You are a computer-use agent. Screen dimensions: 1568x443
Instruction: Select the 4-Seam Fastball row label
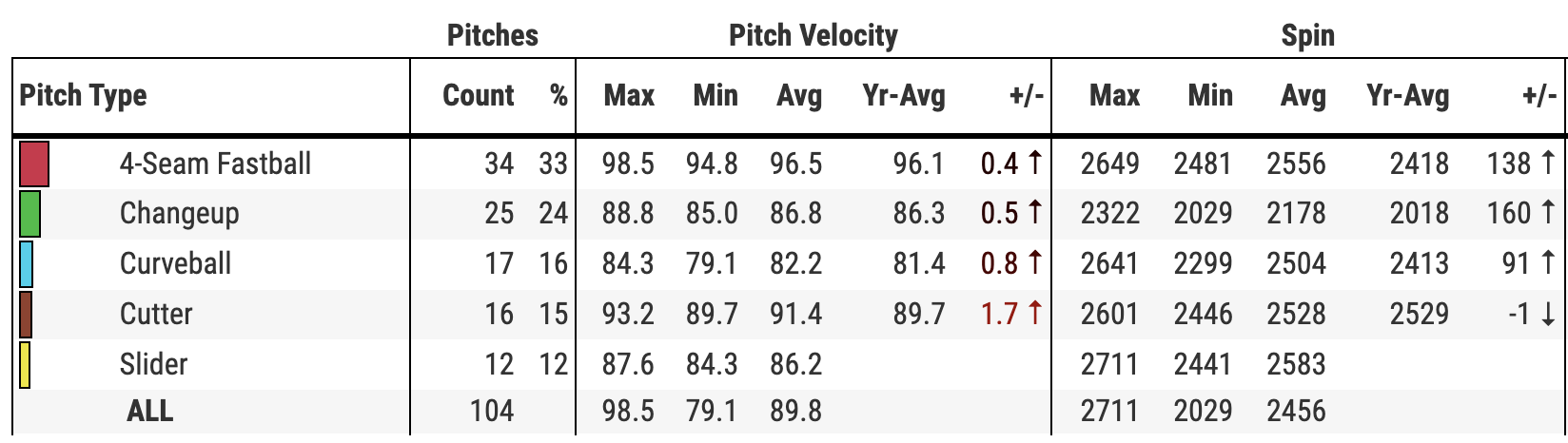point(215,164)
